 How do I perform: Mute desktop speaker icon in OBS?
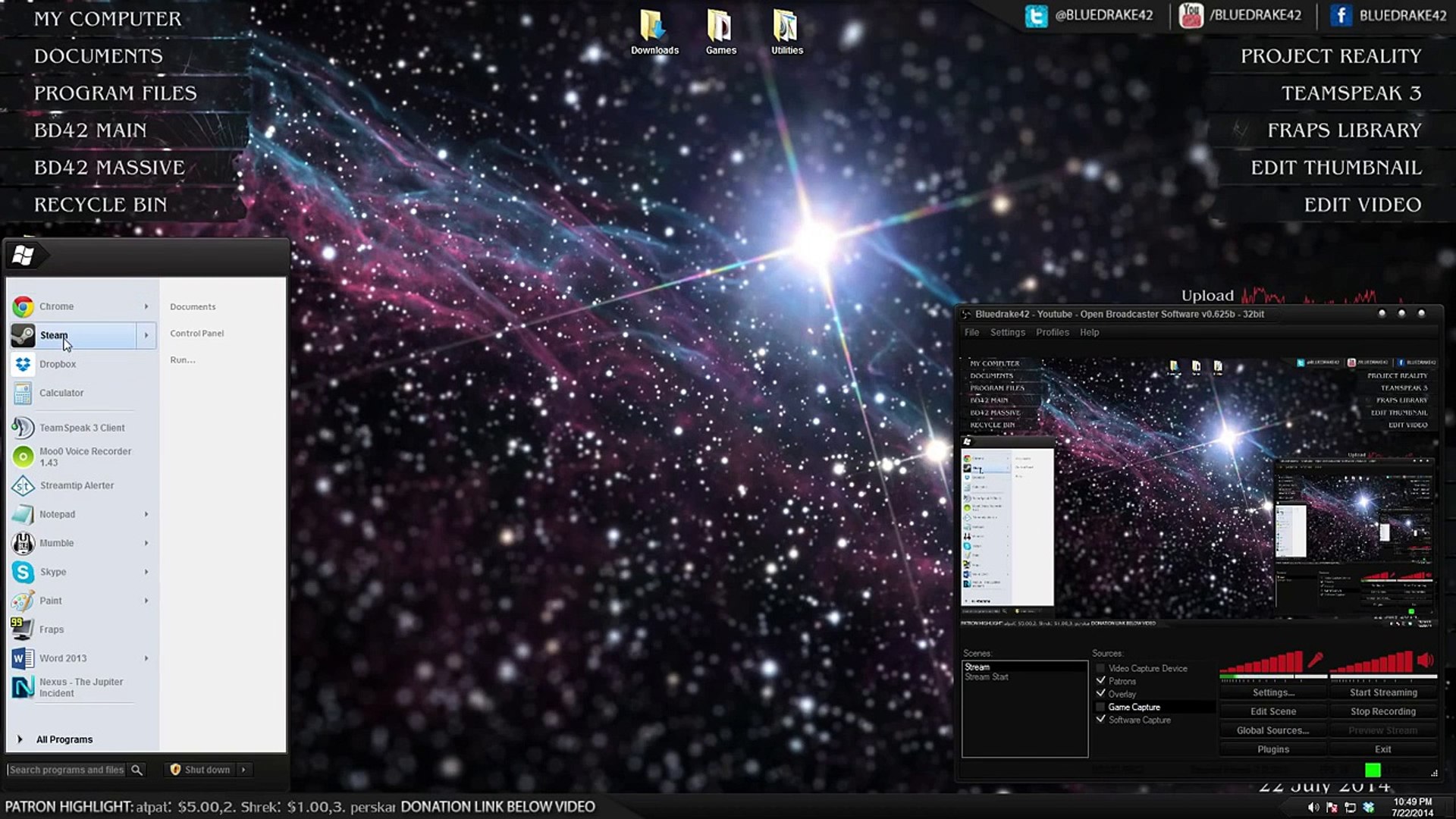click(1425, 660)
